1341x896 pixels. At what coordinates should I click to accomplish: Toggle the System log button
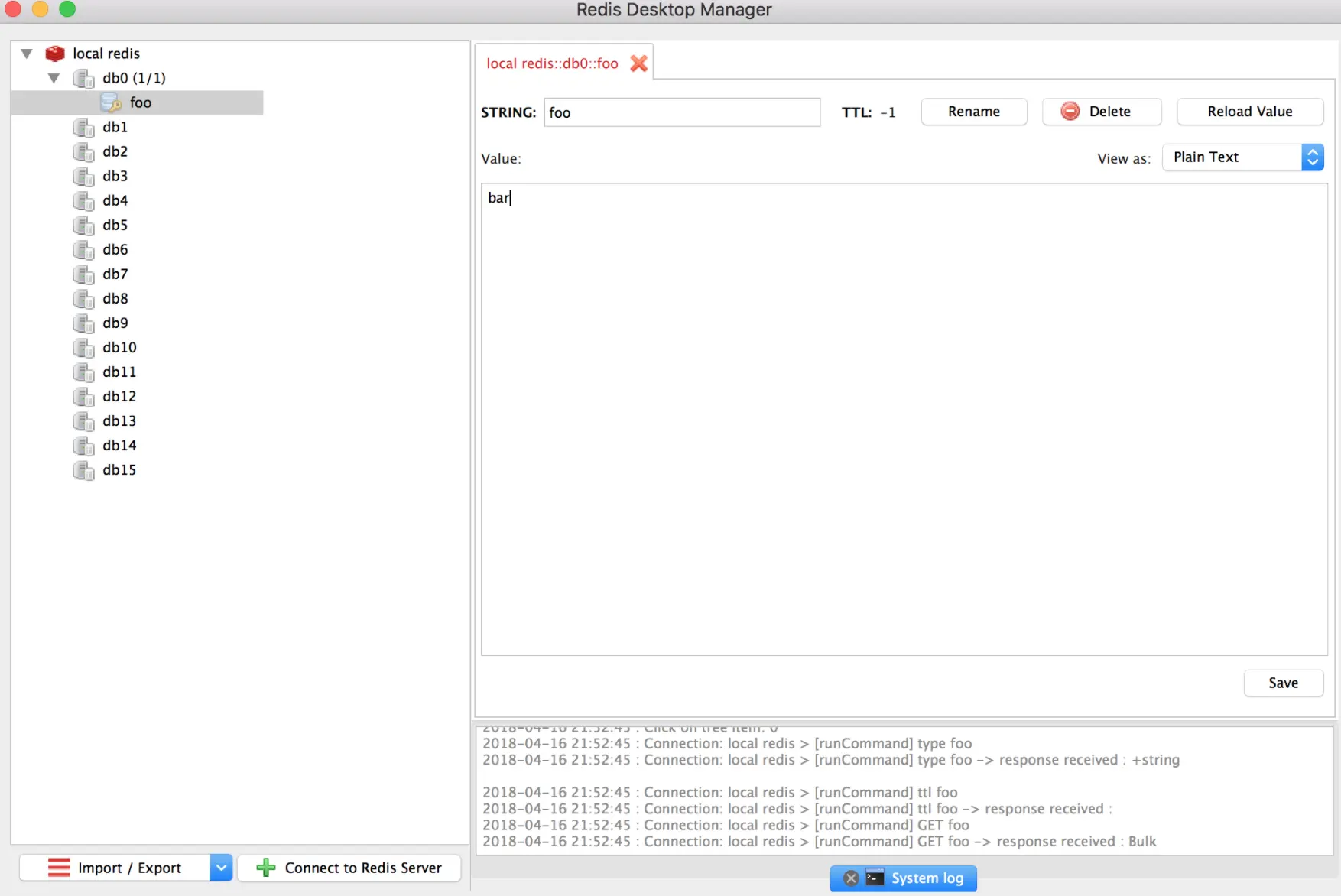tap(904, 878)
